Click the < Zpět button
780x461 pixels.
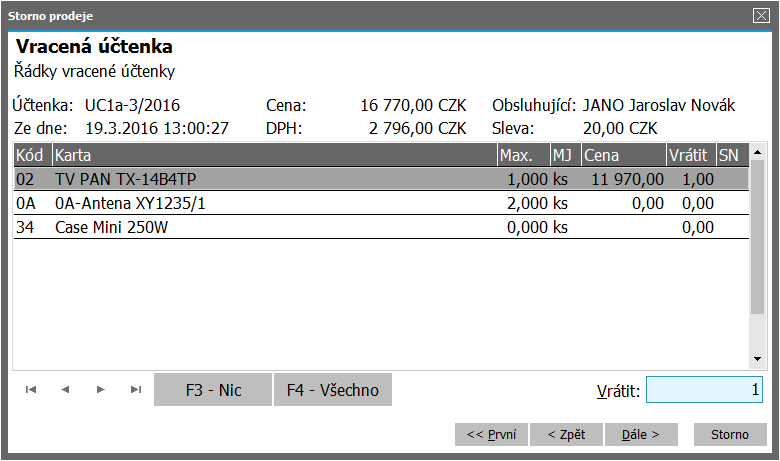[x=567, y=435]
